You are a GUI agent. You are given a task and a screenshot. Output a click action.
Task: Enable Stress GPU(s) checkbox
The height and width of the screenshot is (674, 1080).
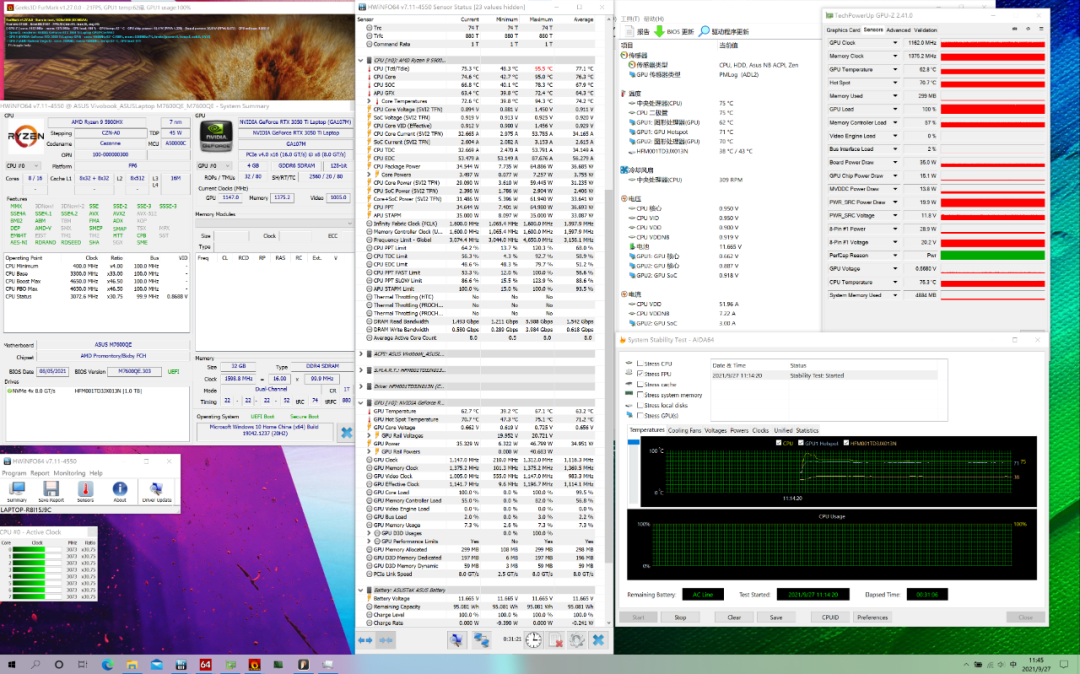(640, 416)
